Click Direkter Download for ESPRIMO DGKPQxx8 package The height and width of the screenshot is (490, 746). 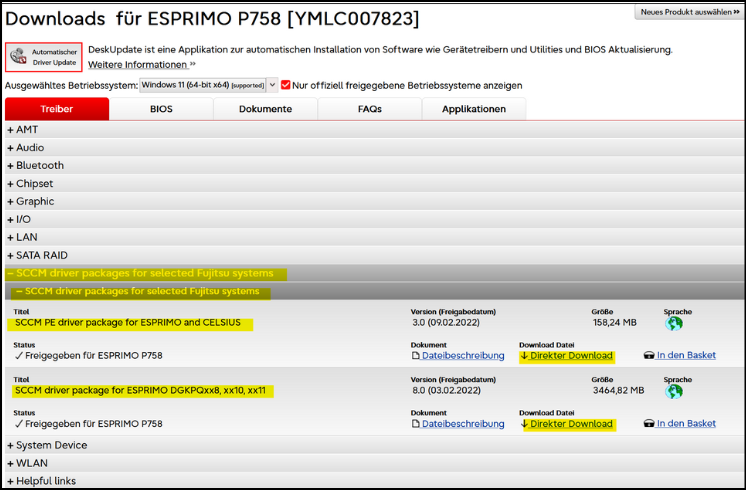[567, 424]
